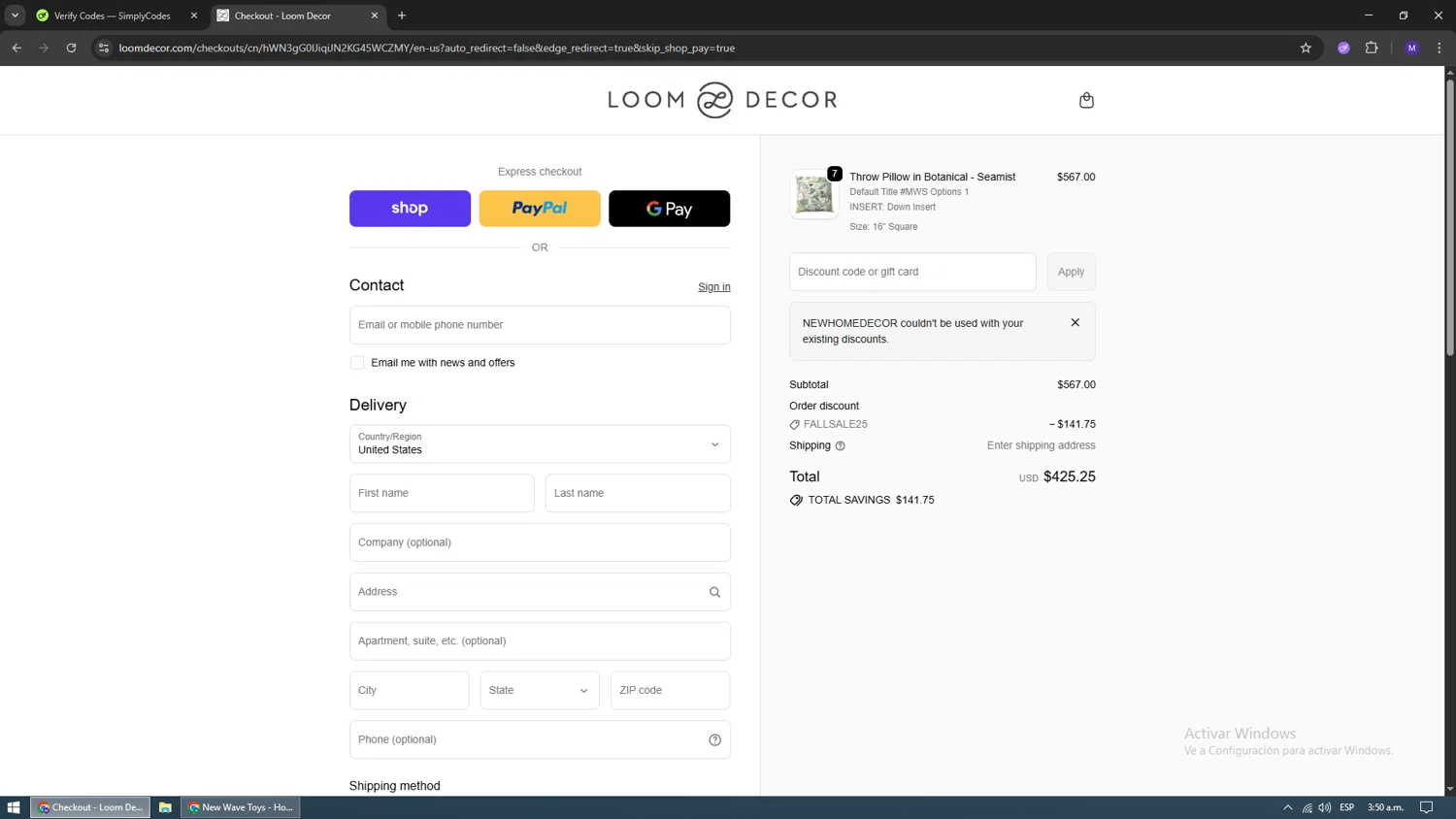View site information icon in address bar

[104, 48]
